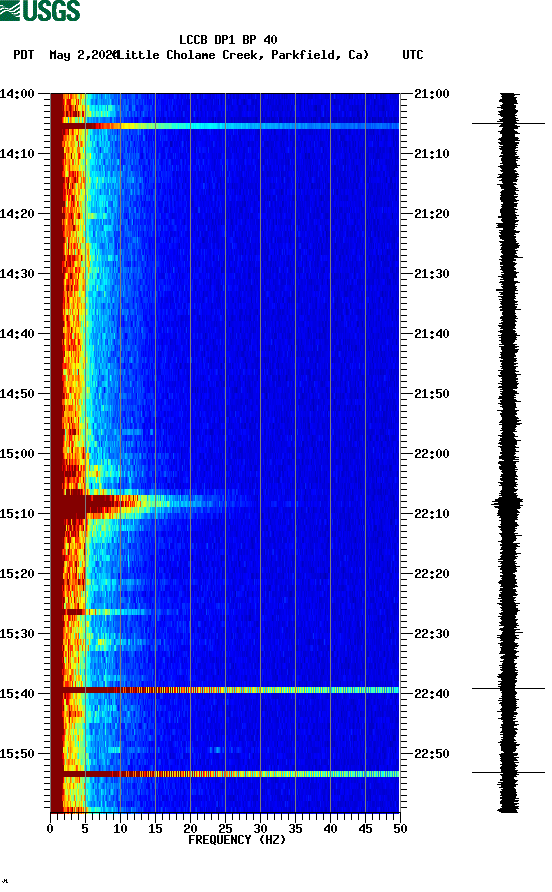Click the '25' frequency axis label
The image size is (552, 892).
(225, 829)
